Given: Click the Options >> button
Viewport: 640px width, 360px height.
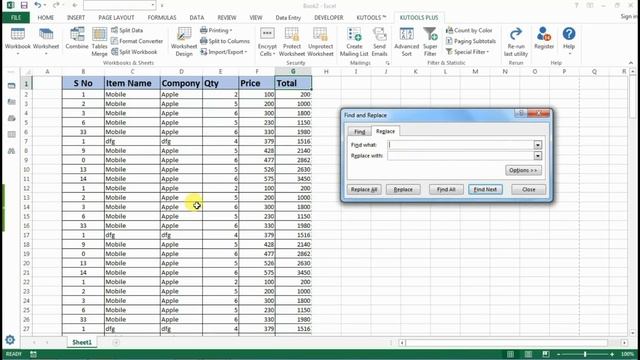Looking at the screenshot, I should point(524,170).
